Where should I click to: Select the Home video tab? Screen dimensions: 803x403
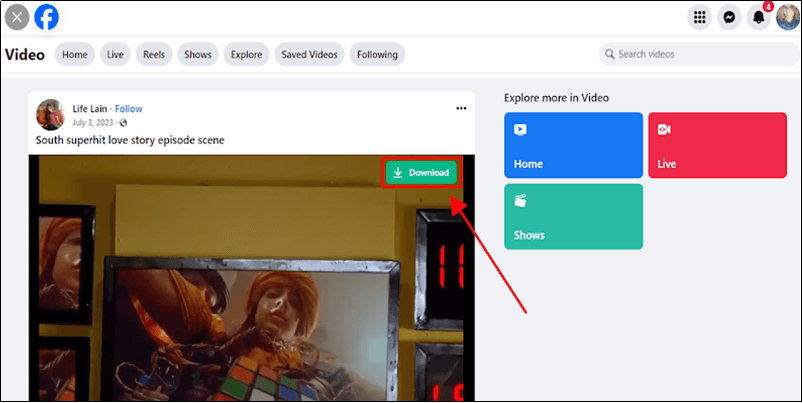pyautogui.click(x=75, y=54)
